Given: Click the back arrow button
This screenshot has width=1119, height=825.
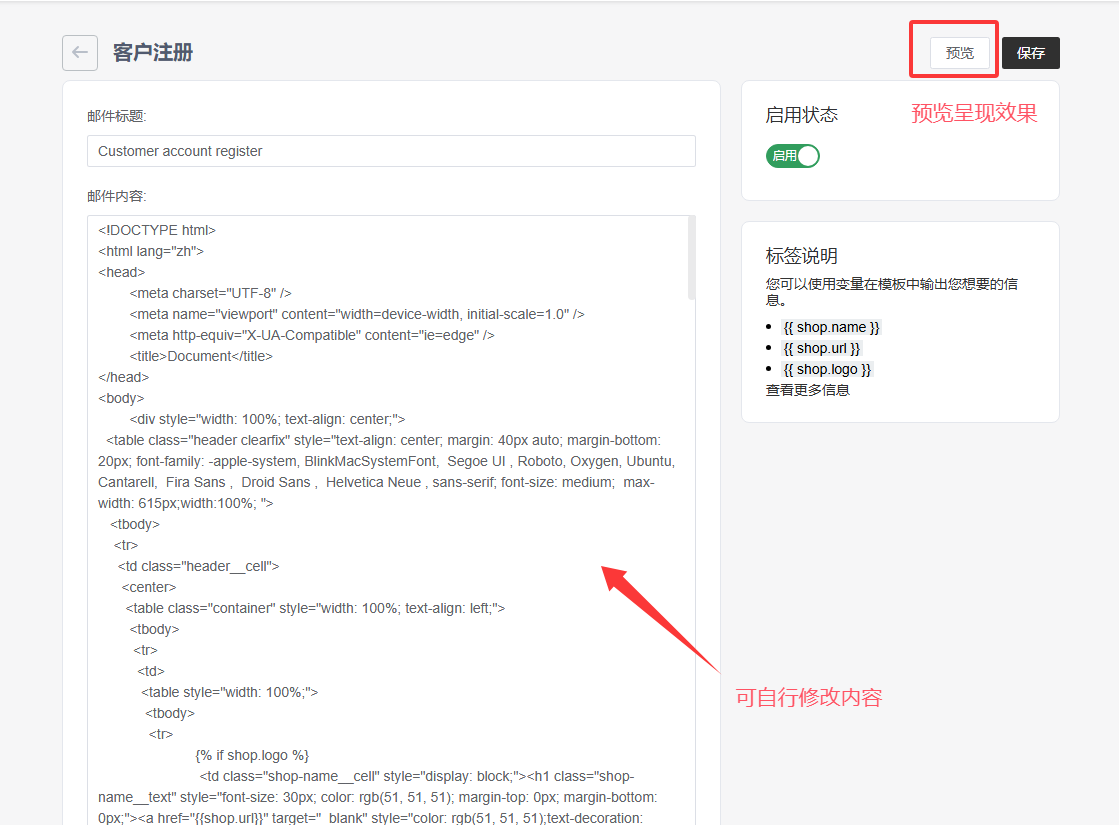Looking at the screenshot, I should pyautogui.click(x=80, y=53).
